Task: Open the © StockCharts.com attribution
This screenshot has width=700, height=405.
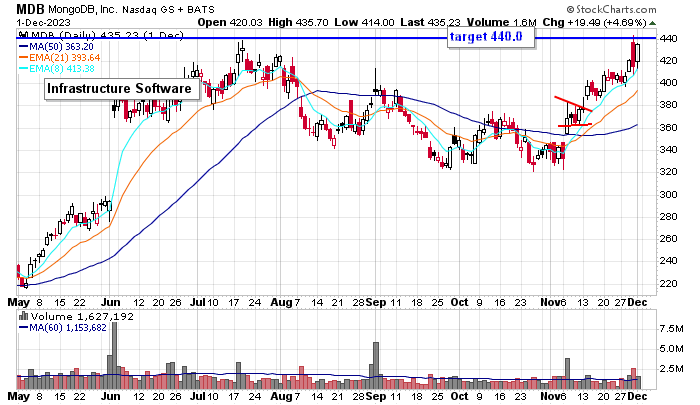Action: (x=612, y=9)
